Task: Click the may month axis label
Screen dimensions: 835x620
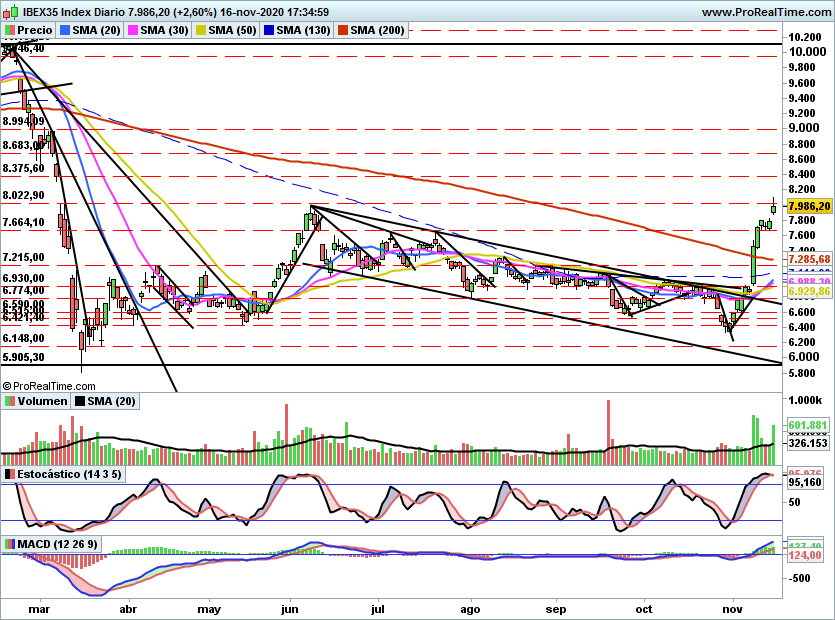Action: (209, 609)
